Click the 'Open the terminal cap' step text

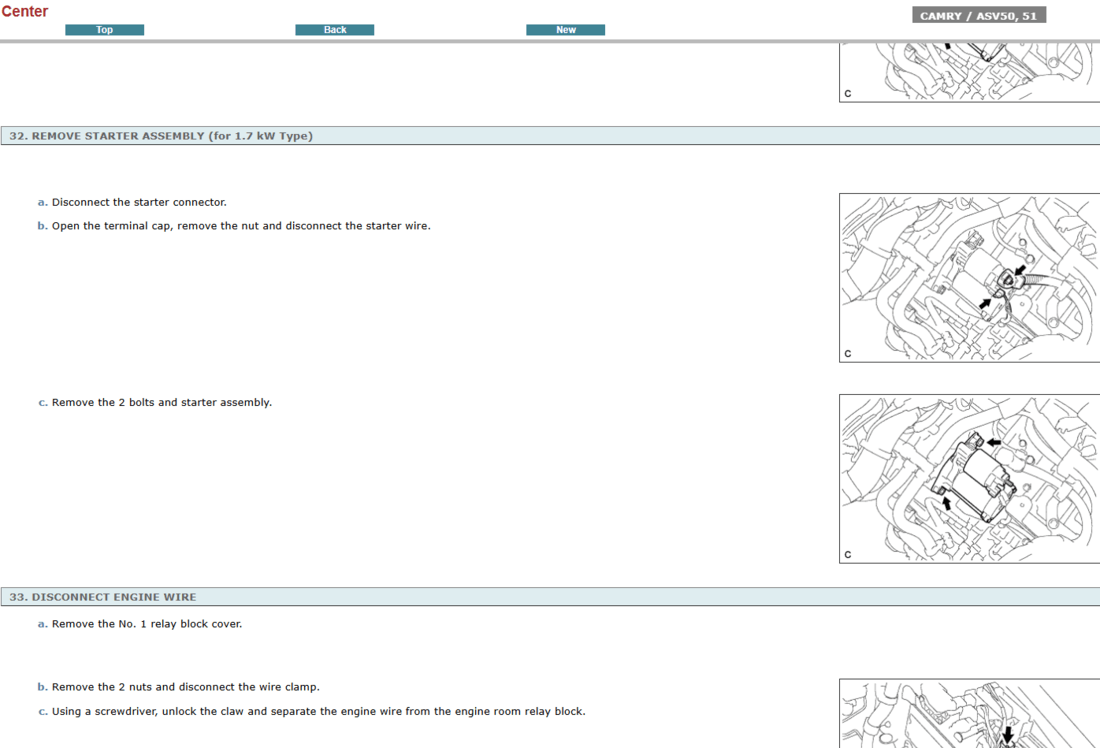tap(241, 226)
